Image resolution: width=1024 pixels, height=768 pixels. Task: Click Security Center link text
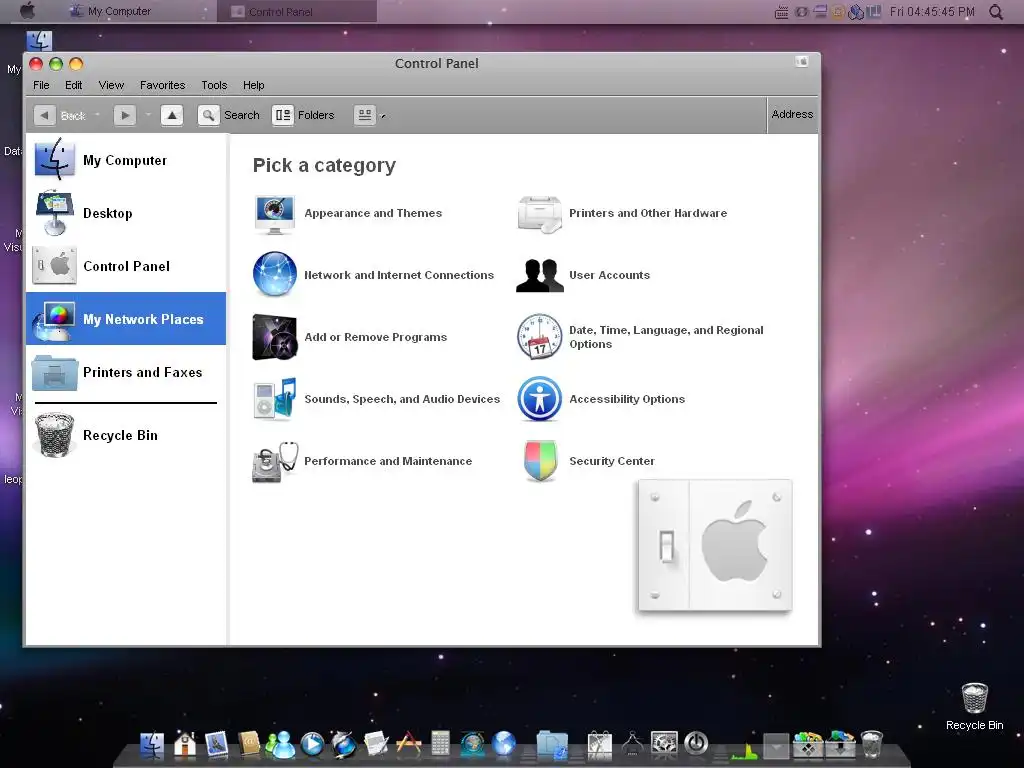(x=612, y=461)
